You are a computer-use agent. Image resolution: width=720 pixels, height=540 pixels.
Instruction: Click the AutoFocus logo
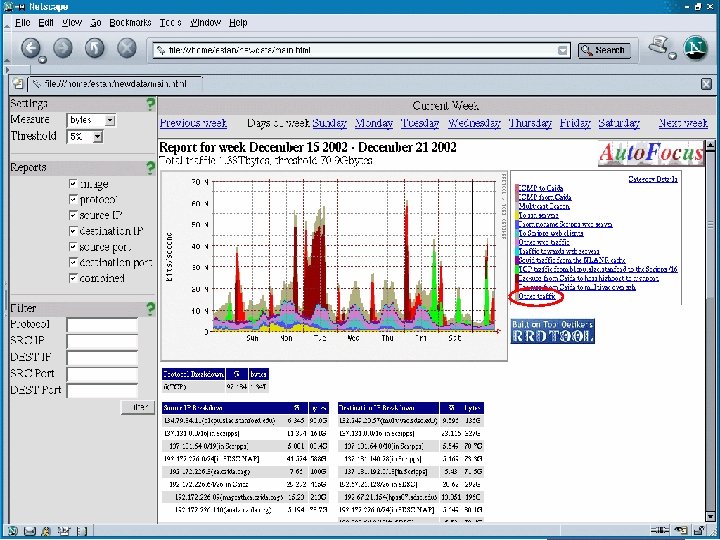651,154
